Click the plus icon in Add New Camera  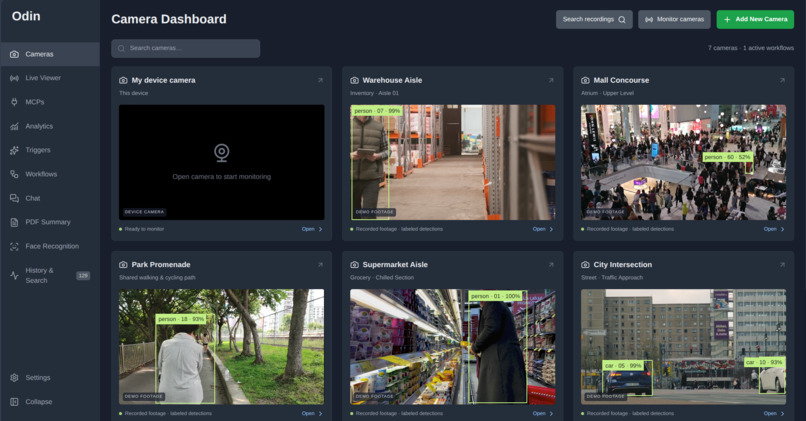point(727,20)
